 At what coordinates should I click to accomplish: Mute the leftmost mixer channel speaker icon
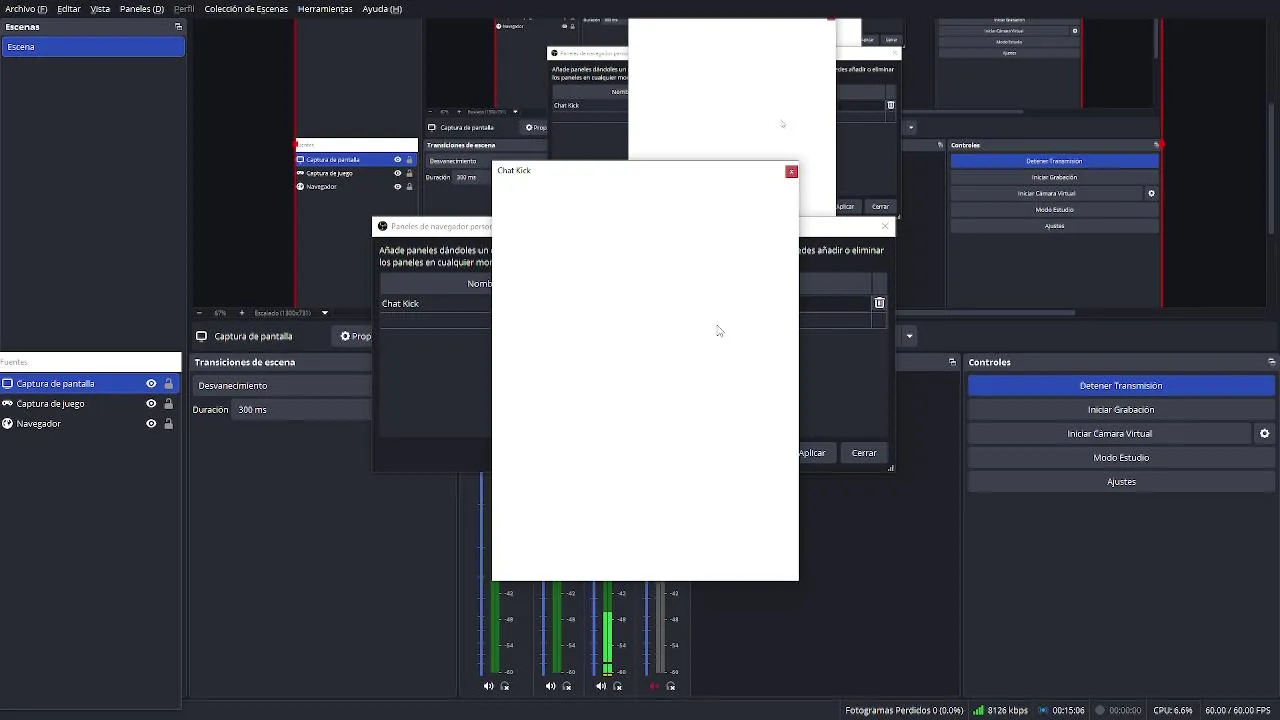coord(488,686)
